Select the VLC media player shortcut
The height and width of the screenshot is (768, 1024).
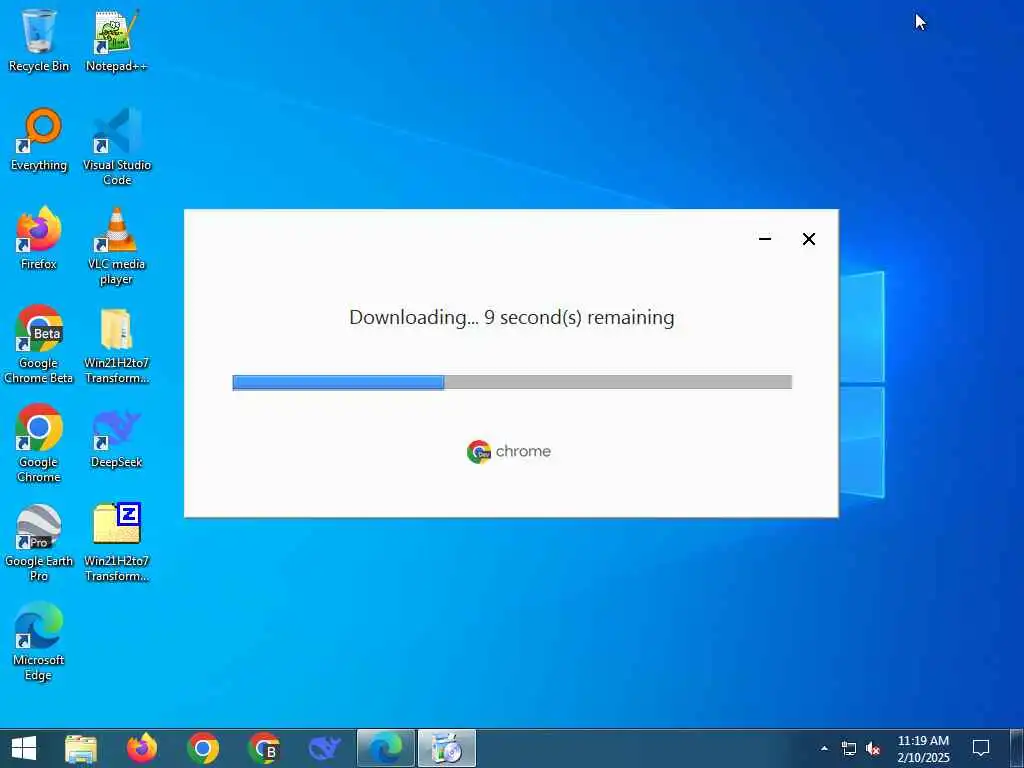point(116,246)
